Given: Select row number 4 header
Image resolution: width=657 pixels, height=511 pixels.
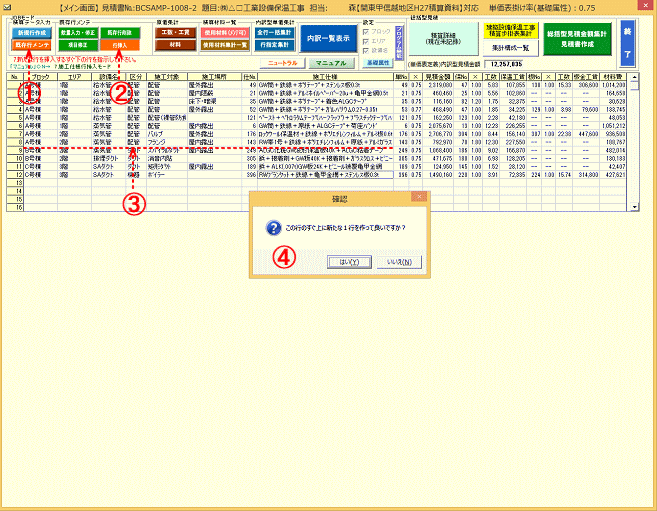Looking at the screenshot, I should 15,109.
